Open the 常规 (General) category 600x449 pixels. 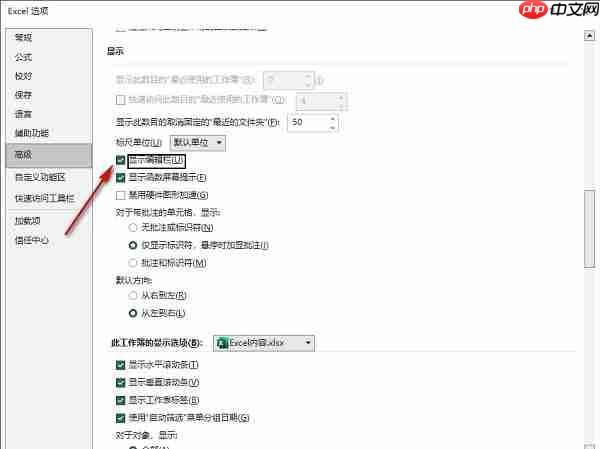(23, 38)
